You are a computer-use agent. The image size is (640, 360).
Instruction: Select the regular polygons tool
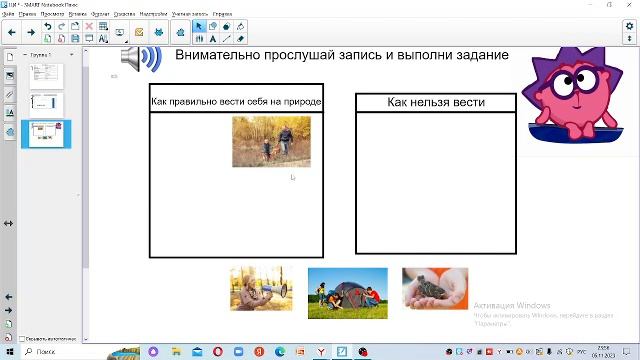(227, 26)
